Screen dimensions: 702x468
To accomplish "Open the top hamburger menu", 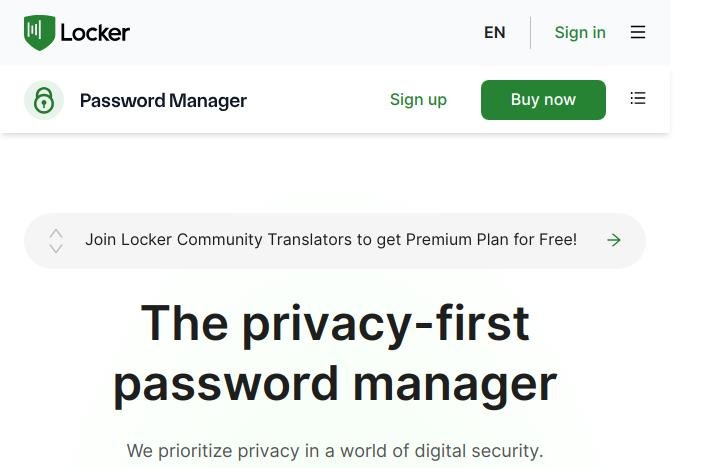I will [x=638, y=32].
